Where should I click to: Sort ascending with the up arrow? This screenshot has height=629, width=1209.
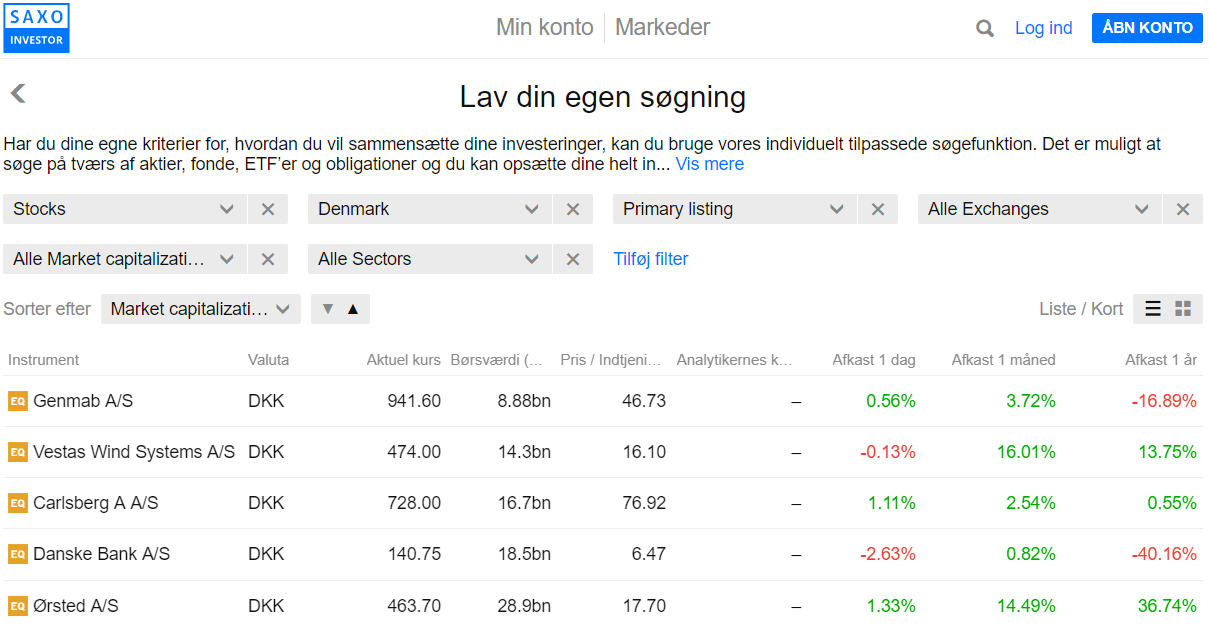353,309
